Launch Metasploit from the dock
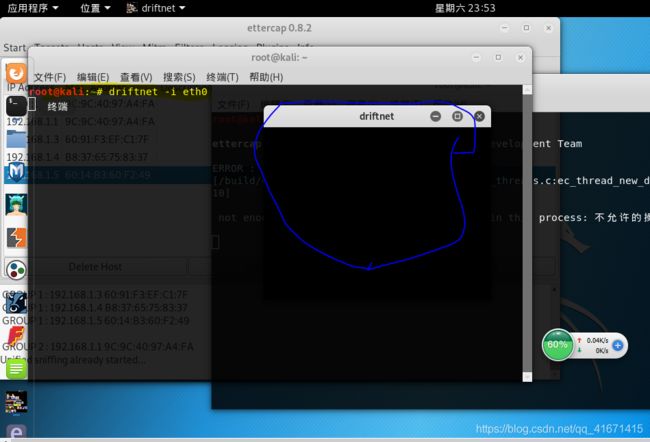The width and height of the screenshot is (650, 442). 16,172
